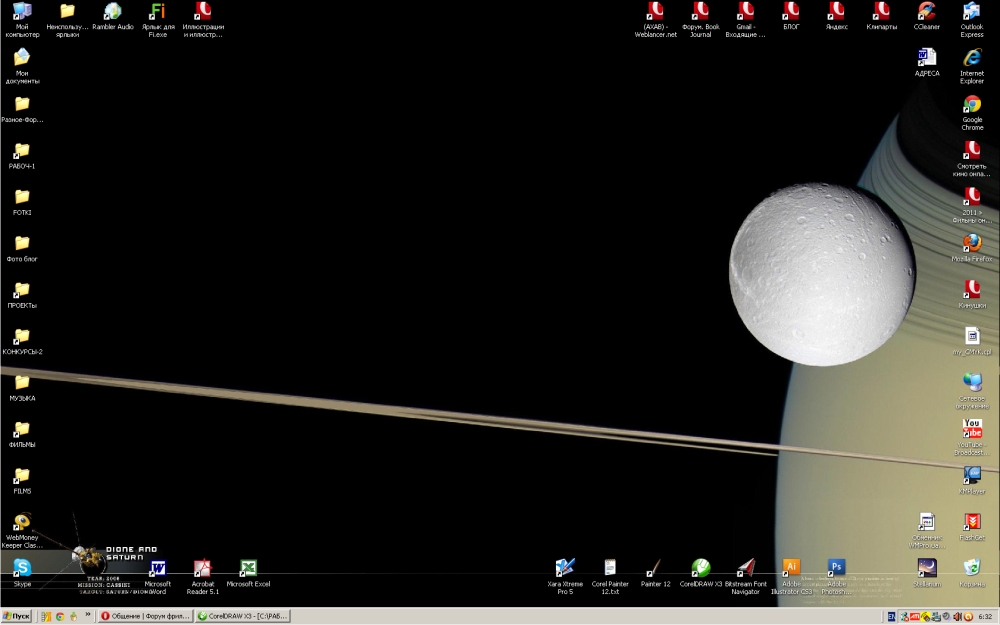Open the Сетевое окружение icon
Screen dimensions: 1000x625
coord(971,390)
